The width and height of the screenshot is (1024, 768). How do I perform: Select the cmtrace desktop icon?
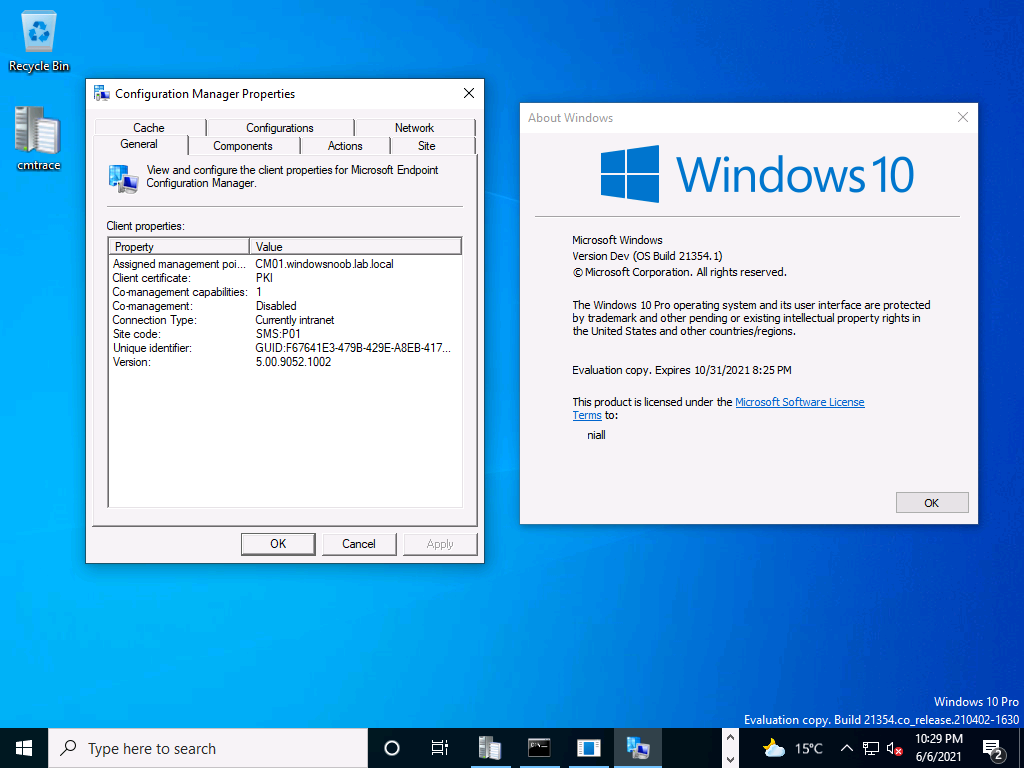pos(39,138)
